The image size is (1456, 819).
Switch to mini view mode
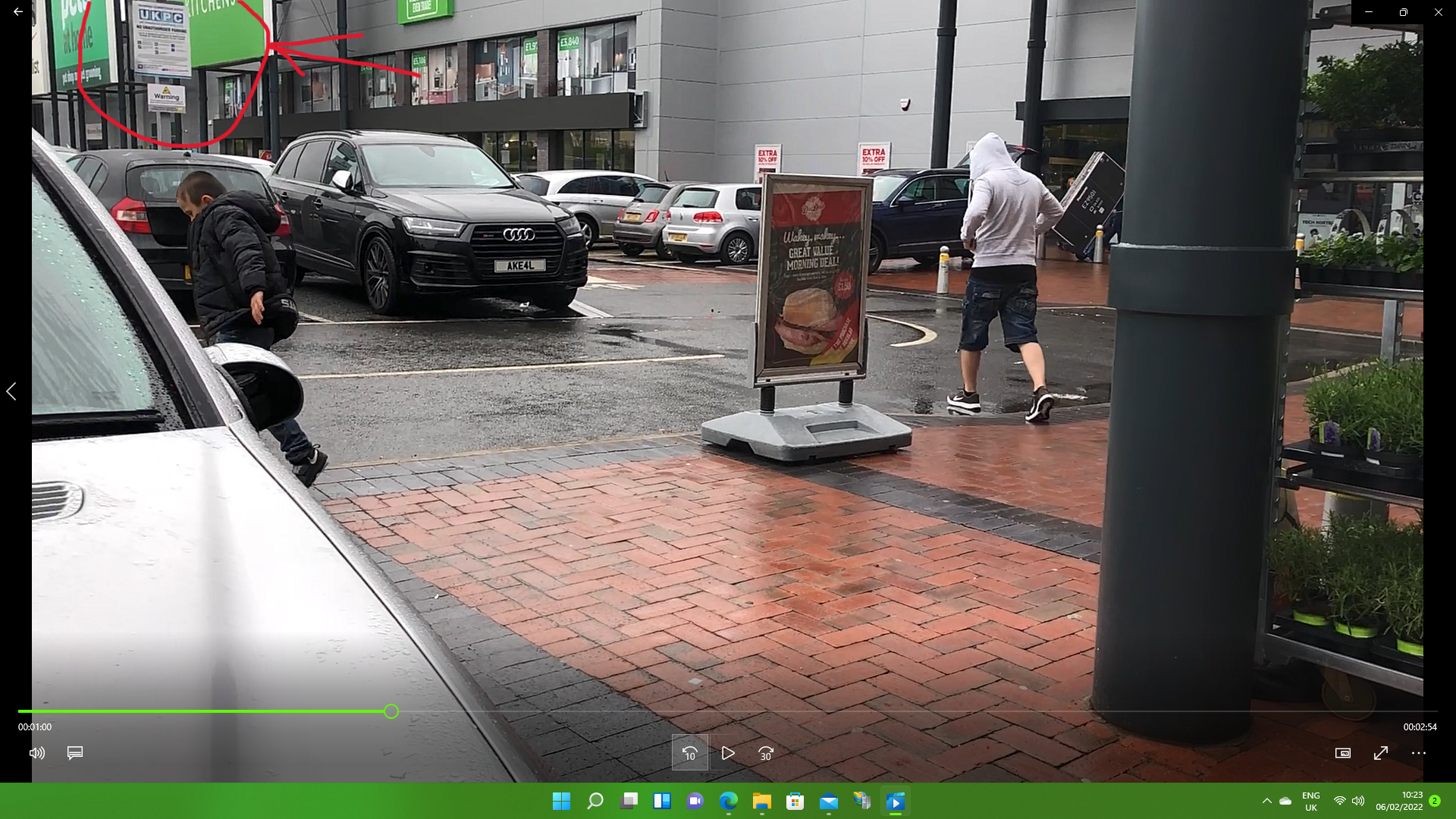[x=1342, y=753]
